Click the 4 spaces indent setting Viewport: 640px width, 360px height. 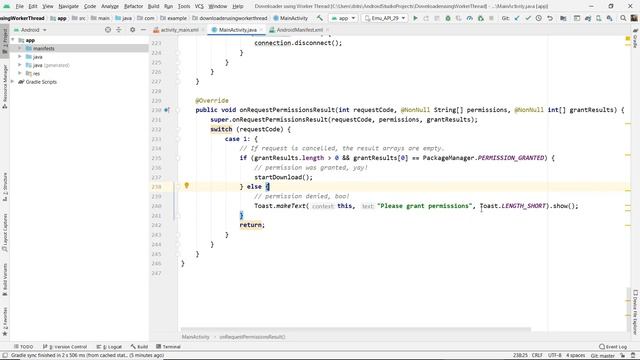pos(576,356)
